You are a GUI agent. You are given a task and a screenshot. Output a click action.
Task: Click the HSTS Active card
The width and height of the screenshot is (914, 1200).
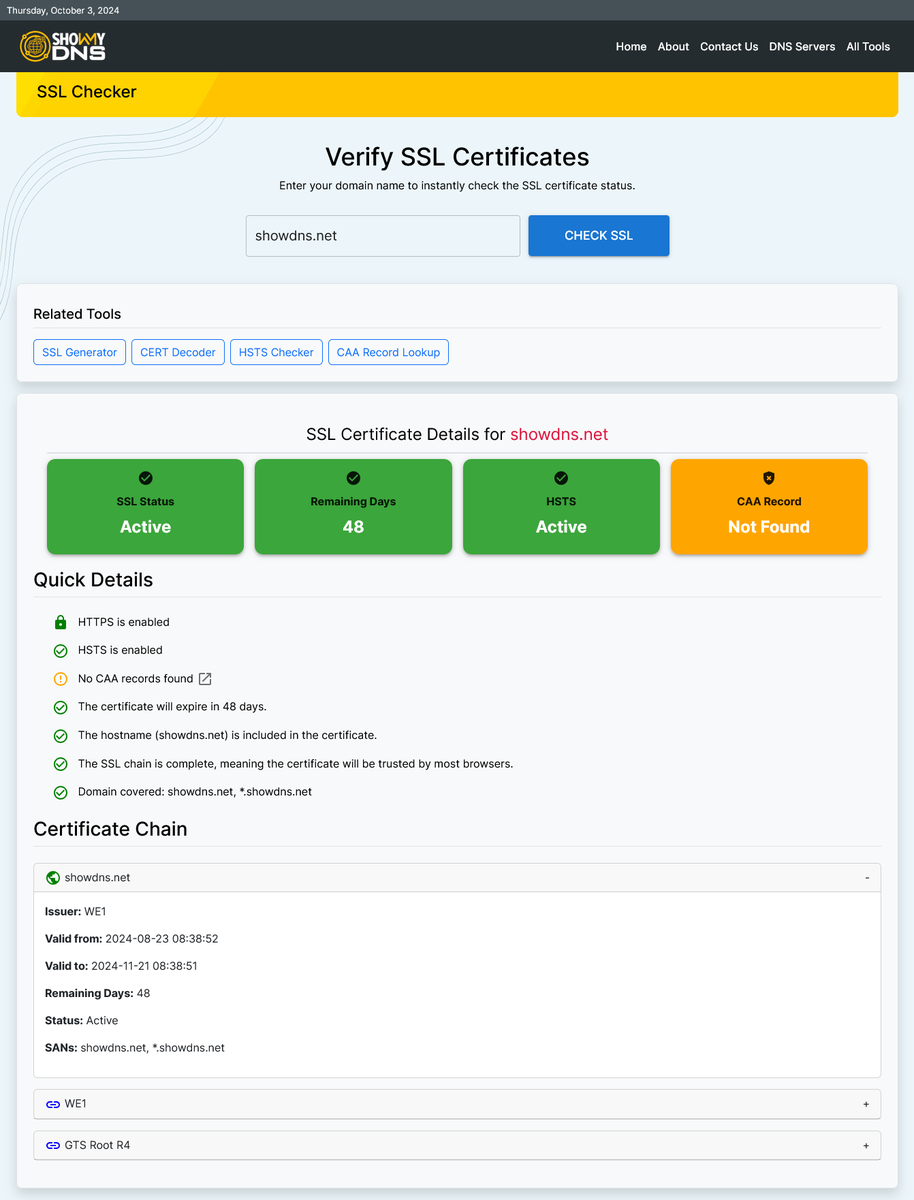561,507
